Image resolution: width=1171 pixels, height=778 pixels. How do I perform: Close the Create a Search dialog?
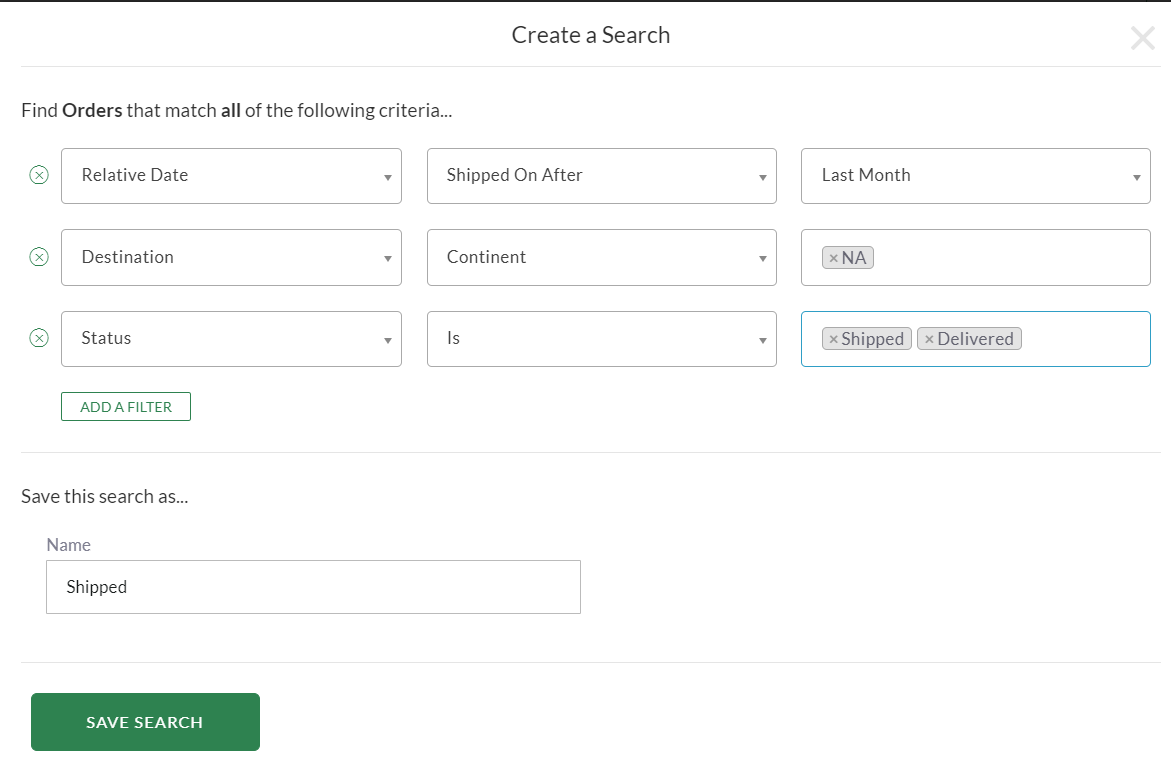tap(1142, 38)
